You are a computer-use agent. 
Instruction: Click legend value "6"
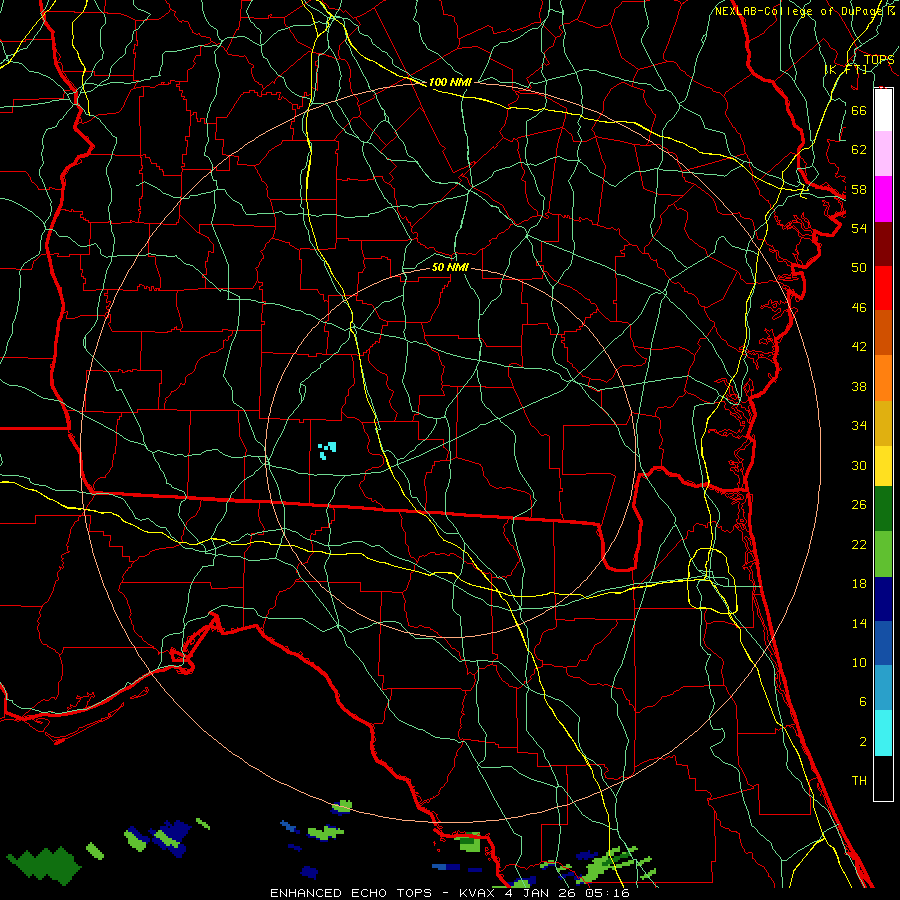[862, 701]
